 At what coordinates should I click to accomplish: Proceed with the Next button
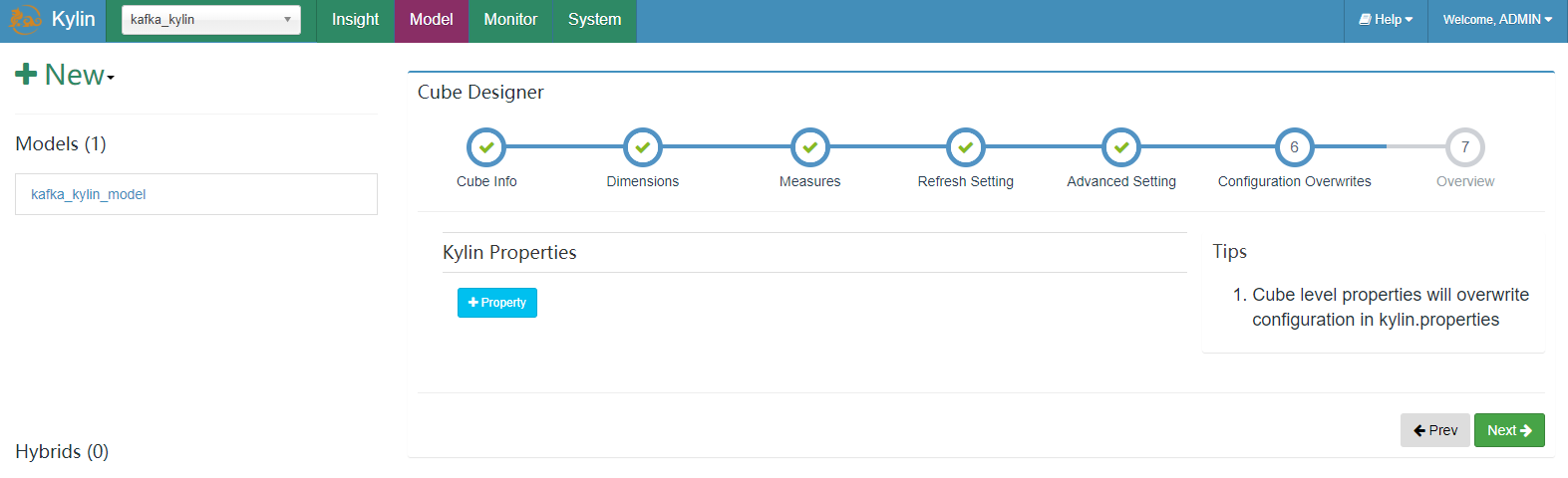pyautogui.click(x=1509, y=430)
